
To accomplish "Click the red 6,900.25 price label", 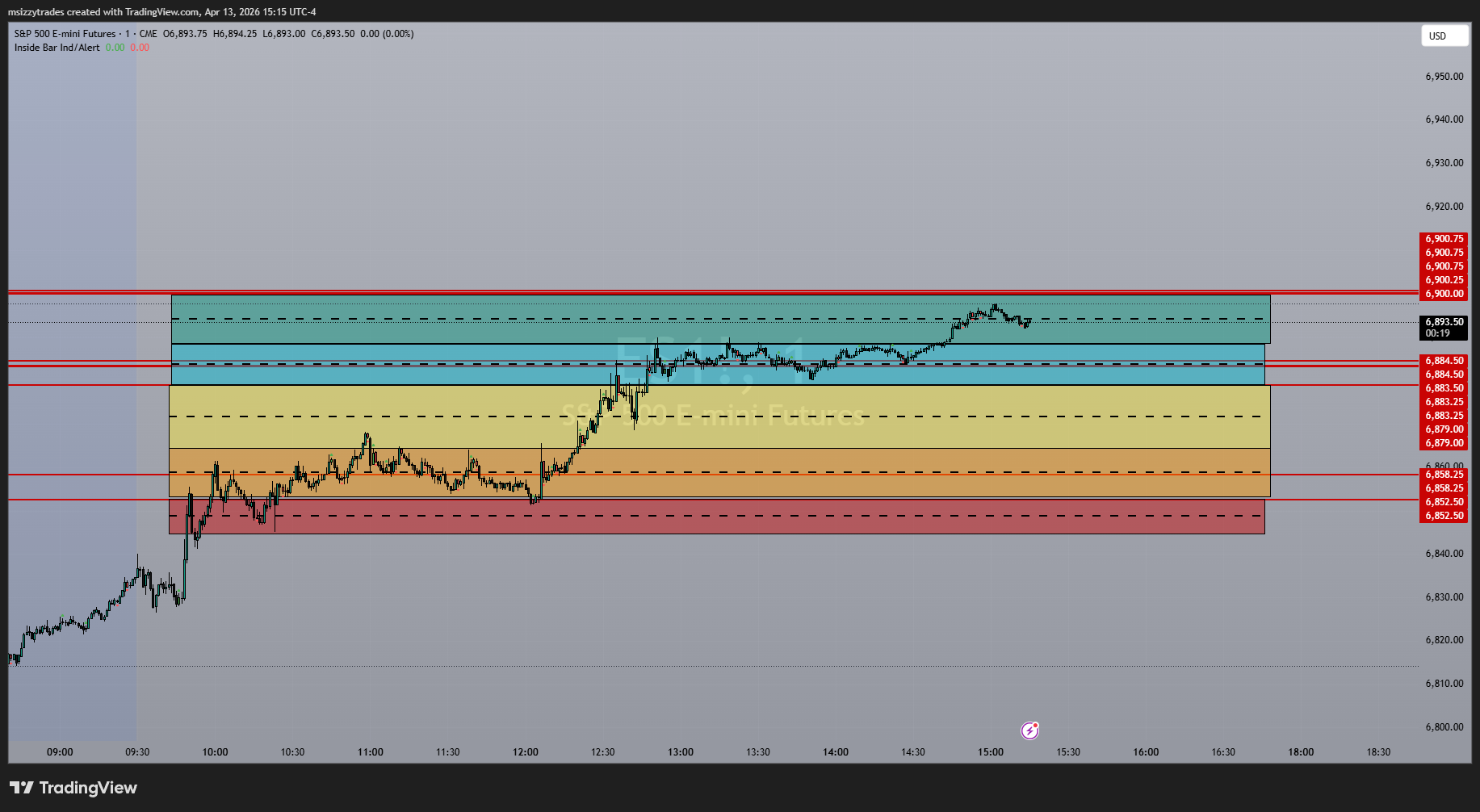I will (1444, 280).
